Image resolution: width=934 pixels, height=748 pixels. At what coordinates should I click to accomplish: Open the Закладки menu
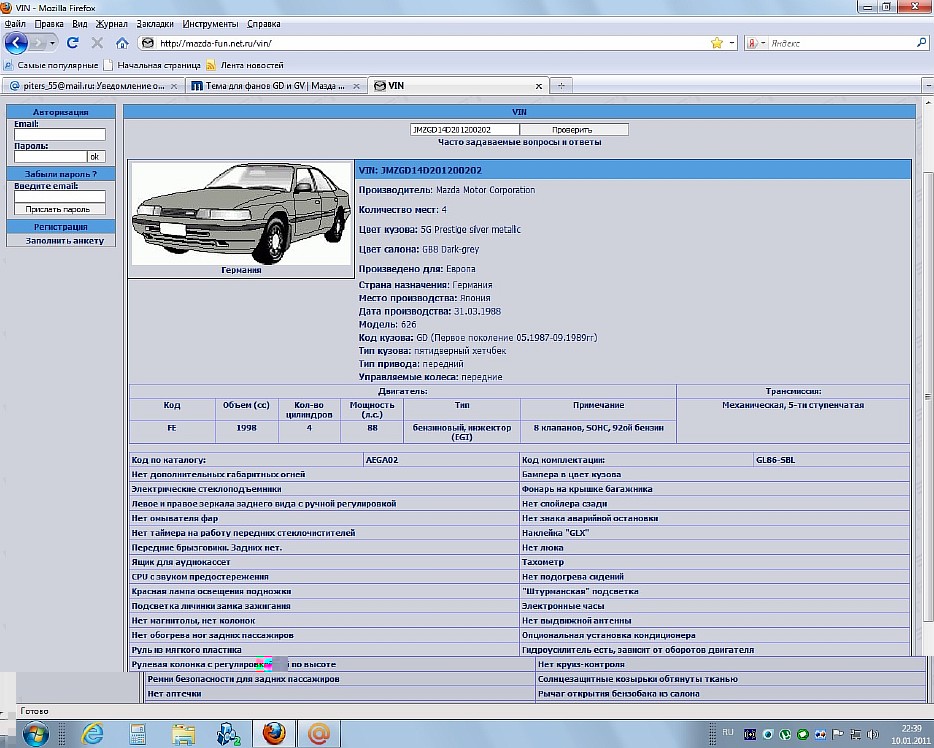click(153, 22)
